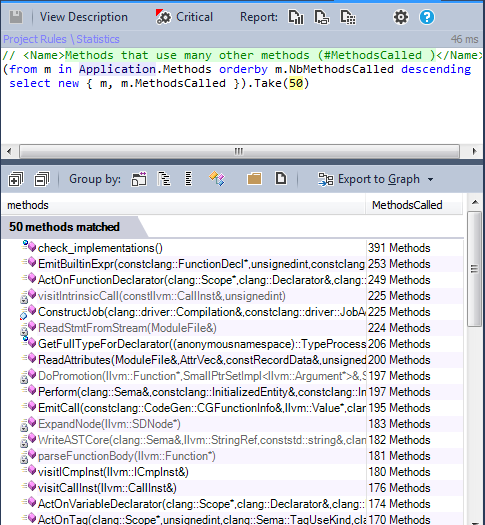
Task: Open the first Report chart icon
Action: coord(296,17)
